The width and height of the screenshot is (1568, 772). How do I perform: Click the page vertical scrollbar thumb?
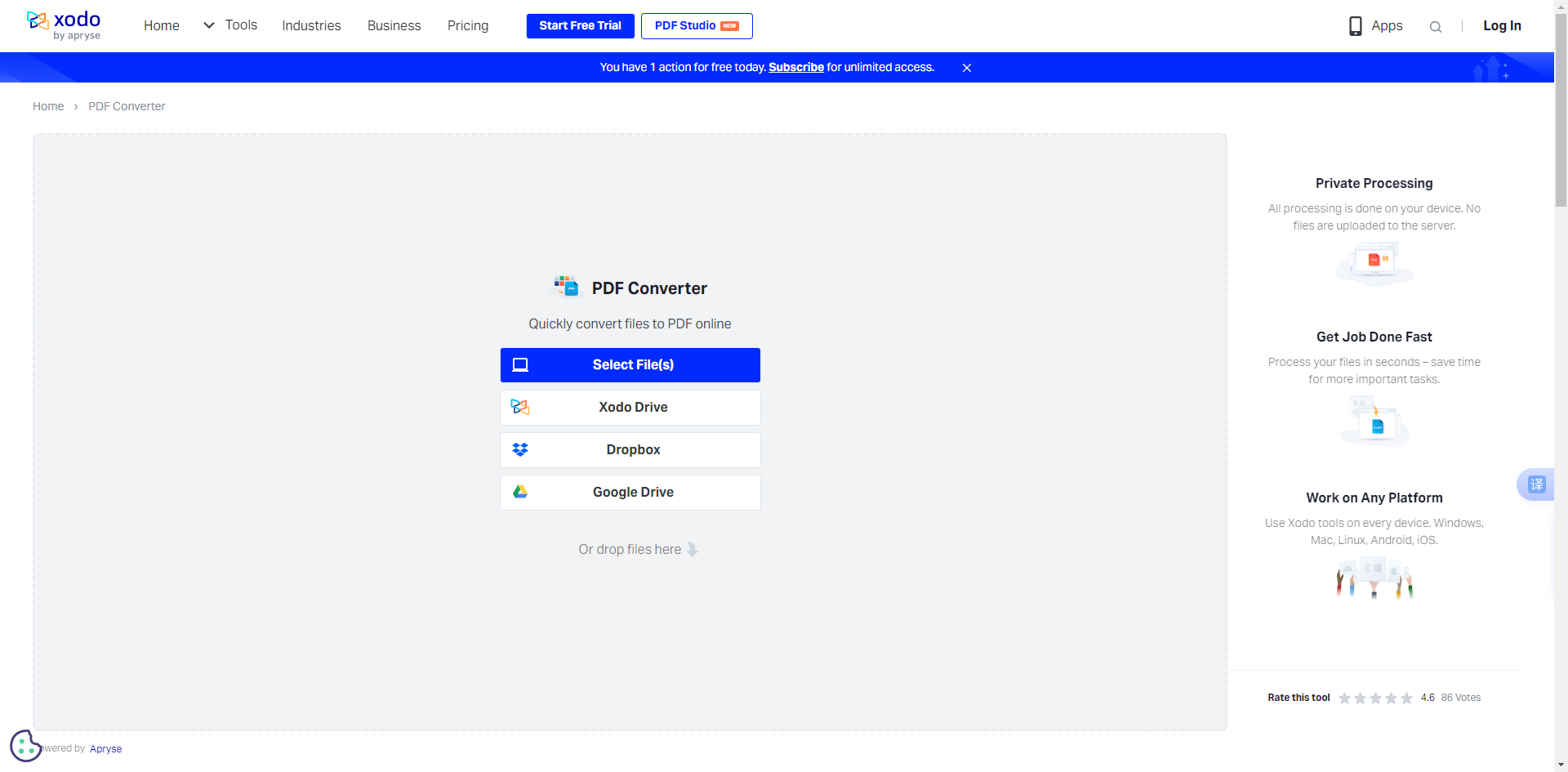click(x=1561, y=109)
